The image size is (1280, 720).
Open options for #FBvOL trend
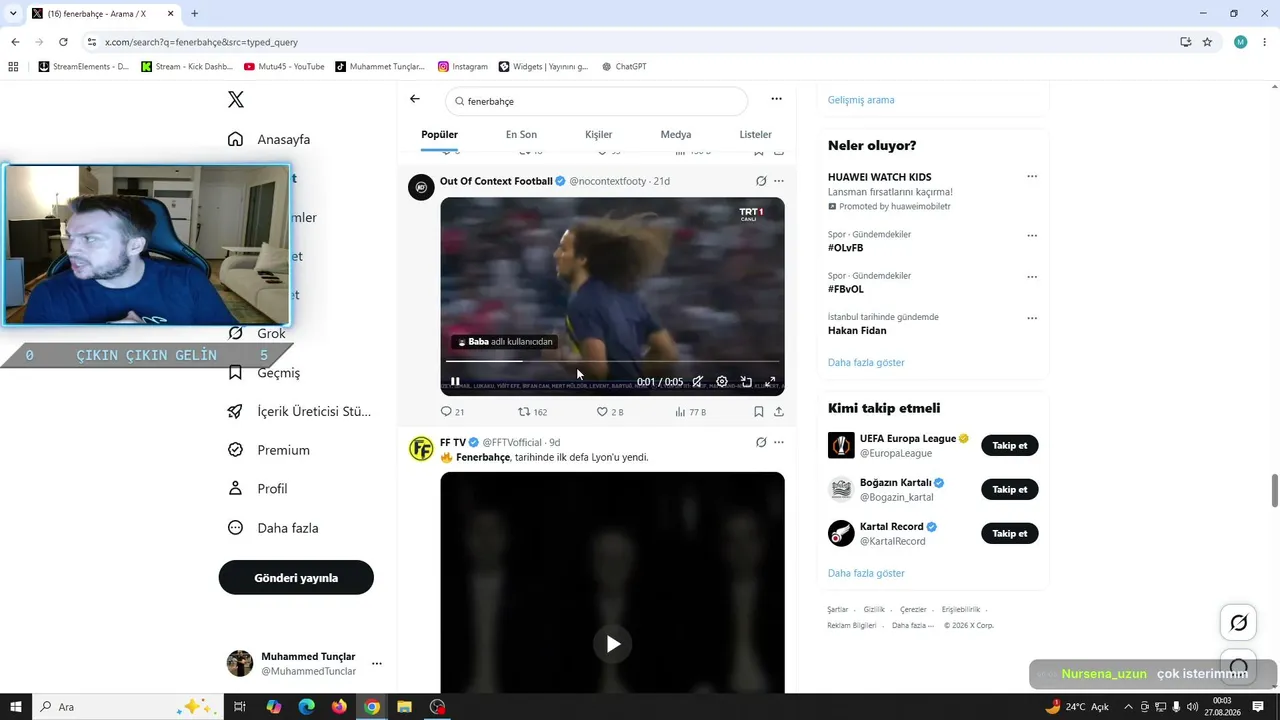coord(1032,277)
